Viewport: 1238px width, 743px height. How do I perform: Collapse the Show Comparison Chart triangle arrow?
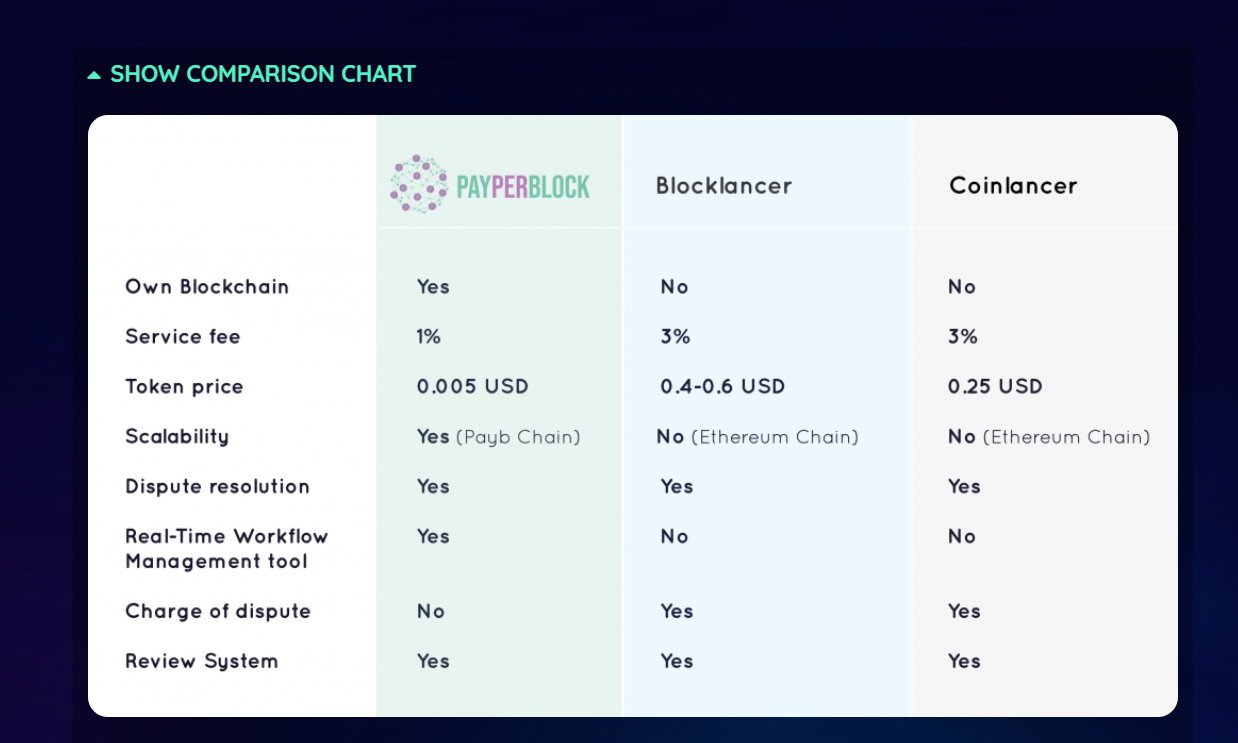[94, 75]
